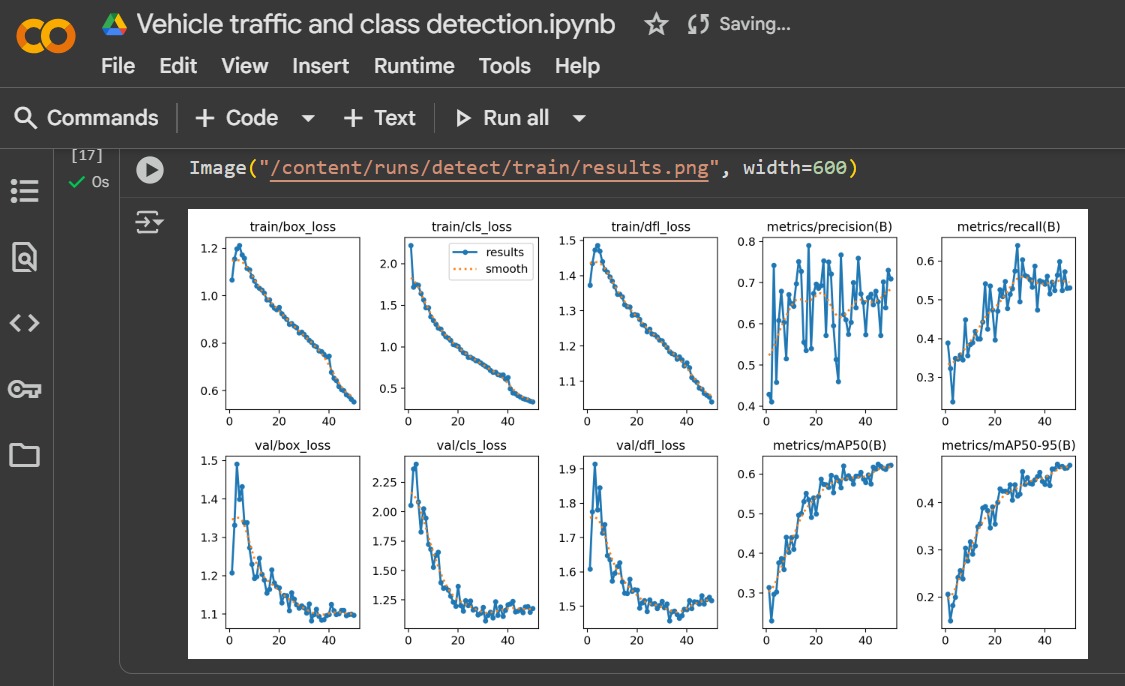The image size is (1125, 686).
Task: Open the Help menu
Action: (x=577, y=66)
